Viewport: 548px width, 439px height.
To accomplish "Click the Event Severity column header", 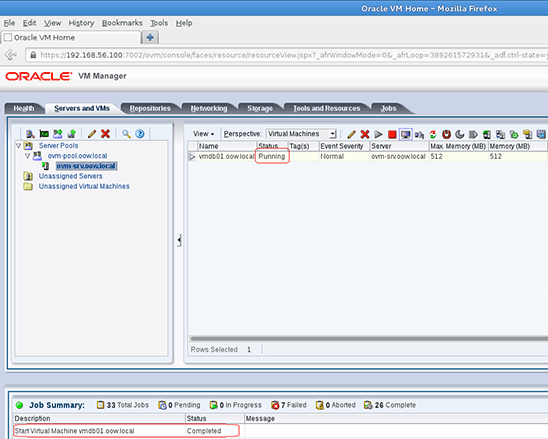I will point(344,146).
